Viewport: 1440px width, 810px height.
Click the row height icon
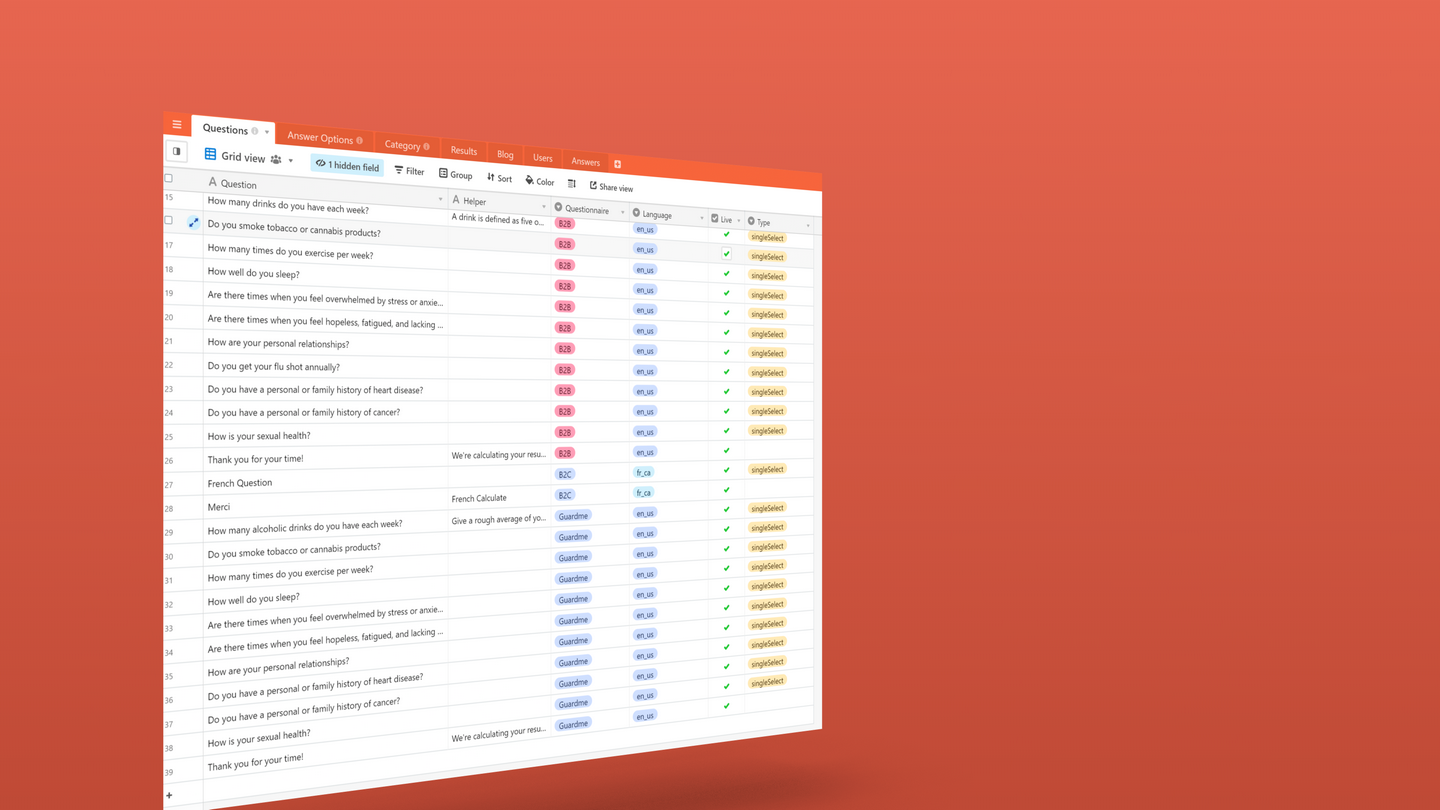click(572, 184)
